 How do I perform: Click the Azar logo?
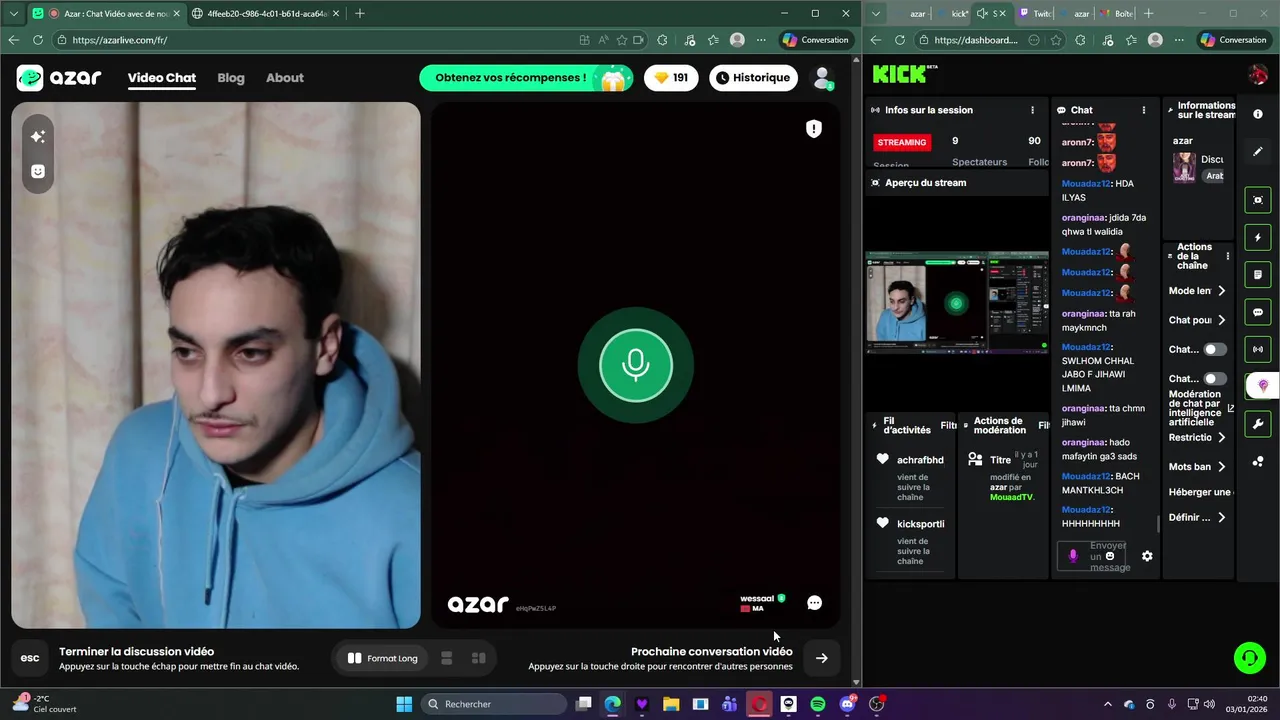[x=59, y=78]
